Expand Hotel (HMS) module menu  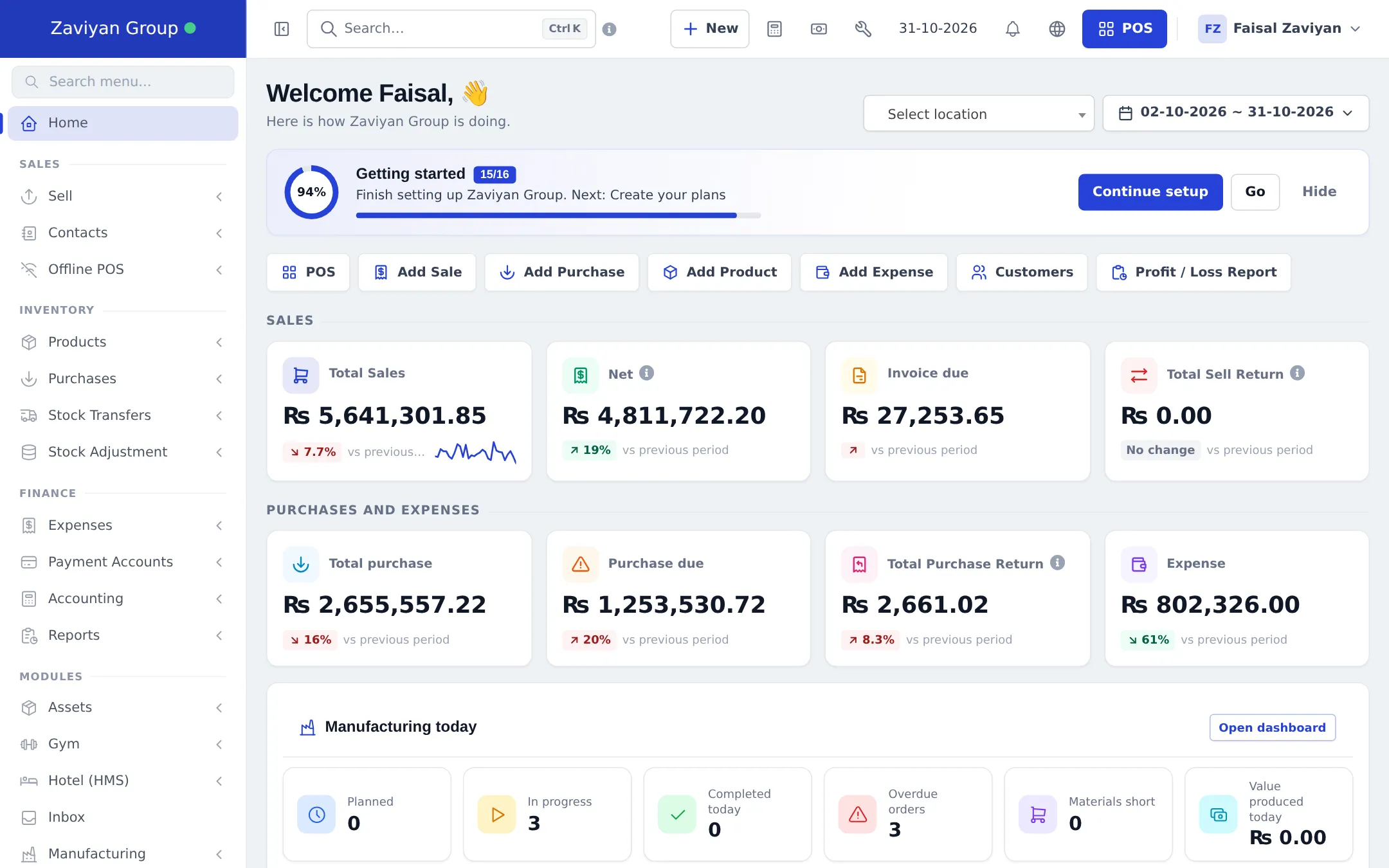123,781
